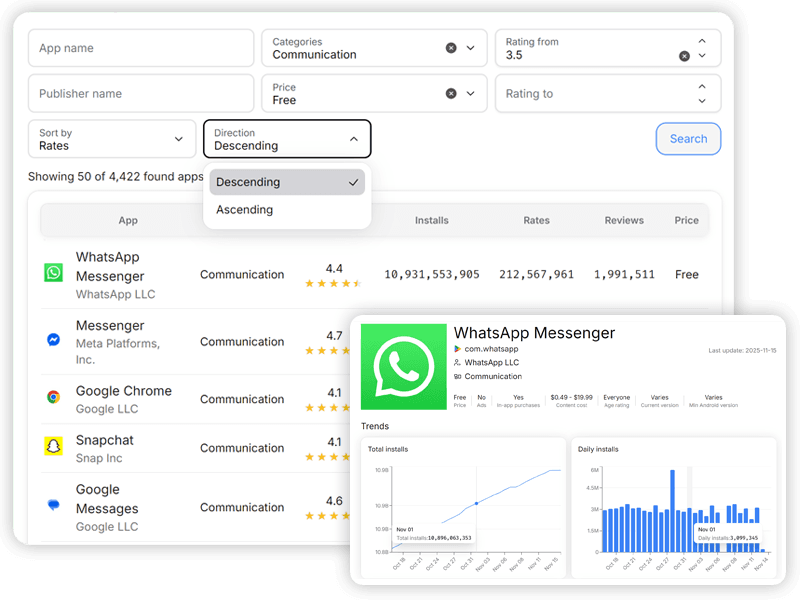Click the Messenger app icon in list

pos(53,340)
